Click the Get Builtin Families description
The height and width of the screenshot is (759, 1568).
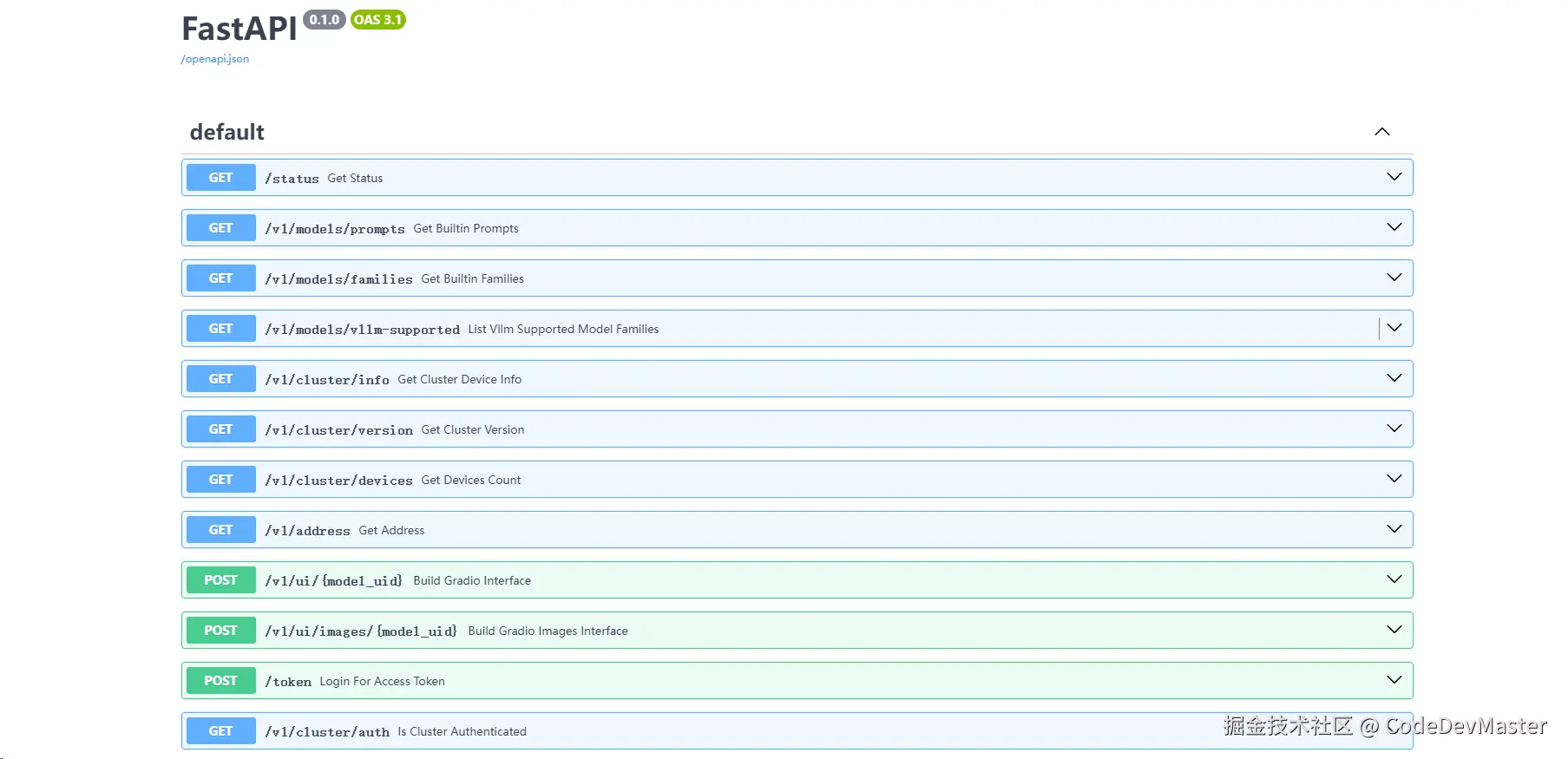click(x=473, y=278)
